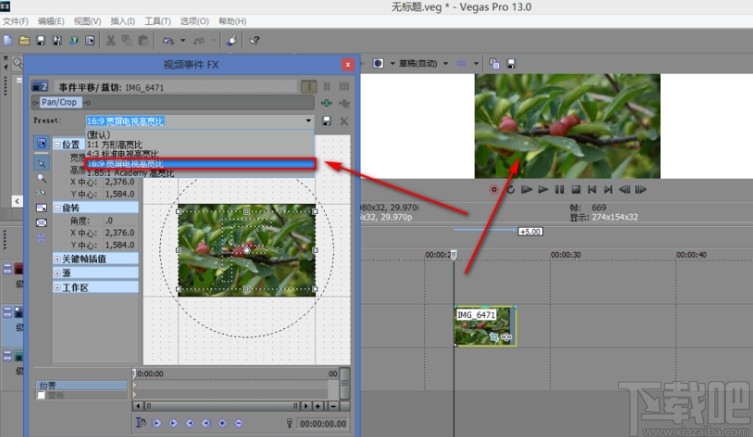Cut selection with the scissors icon
This screenshot has width=753, height=437.
point(111,40)
